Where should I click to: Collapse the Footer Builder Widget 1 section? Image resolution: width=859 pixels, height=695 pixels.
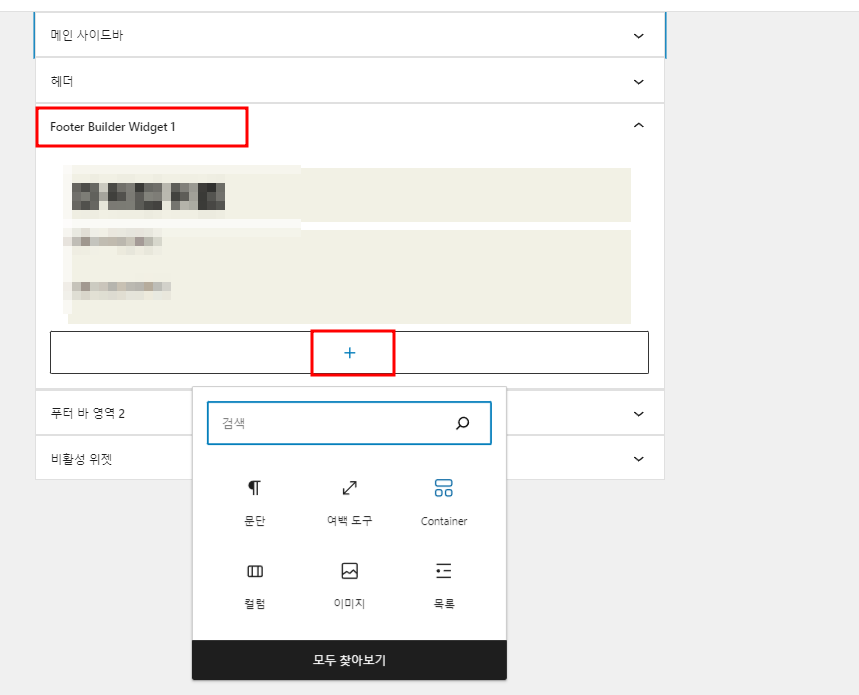tap(637, 126)
